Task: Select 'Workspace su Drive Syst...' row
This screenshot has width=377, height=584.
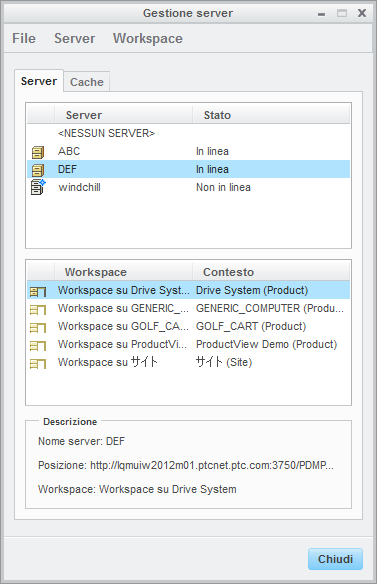Action: (x=188, y=290)
